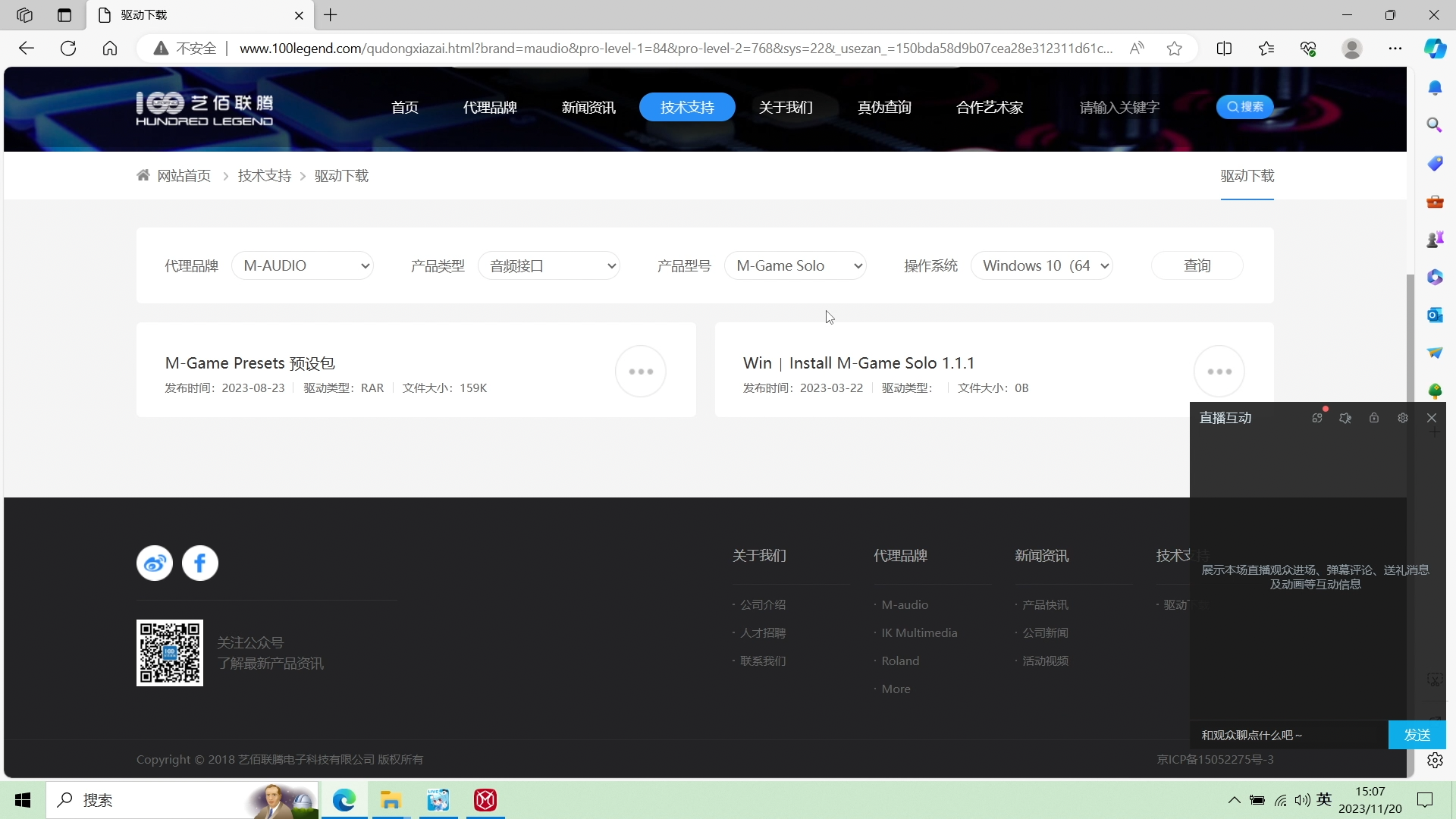Open the IK Multimedia footer link
The image size is (1456, 819).
click(x=919, y=633)
